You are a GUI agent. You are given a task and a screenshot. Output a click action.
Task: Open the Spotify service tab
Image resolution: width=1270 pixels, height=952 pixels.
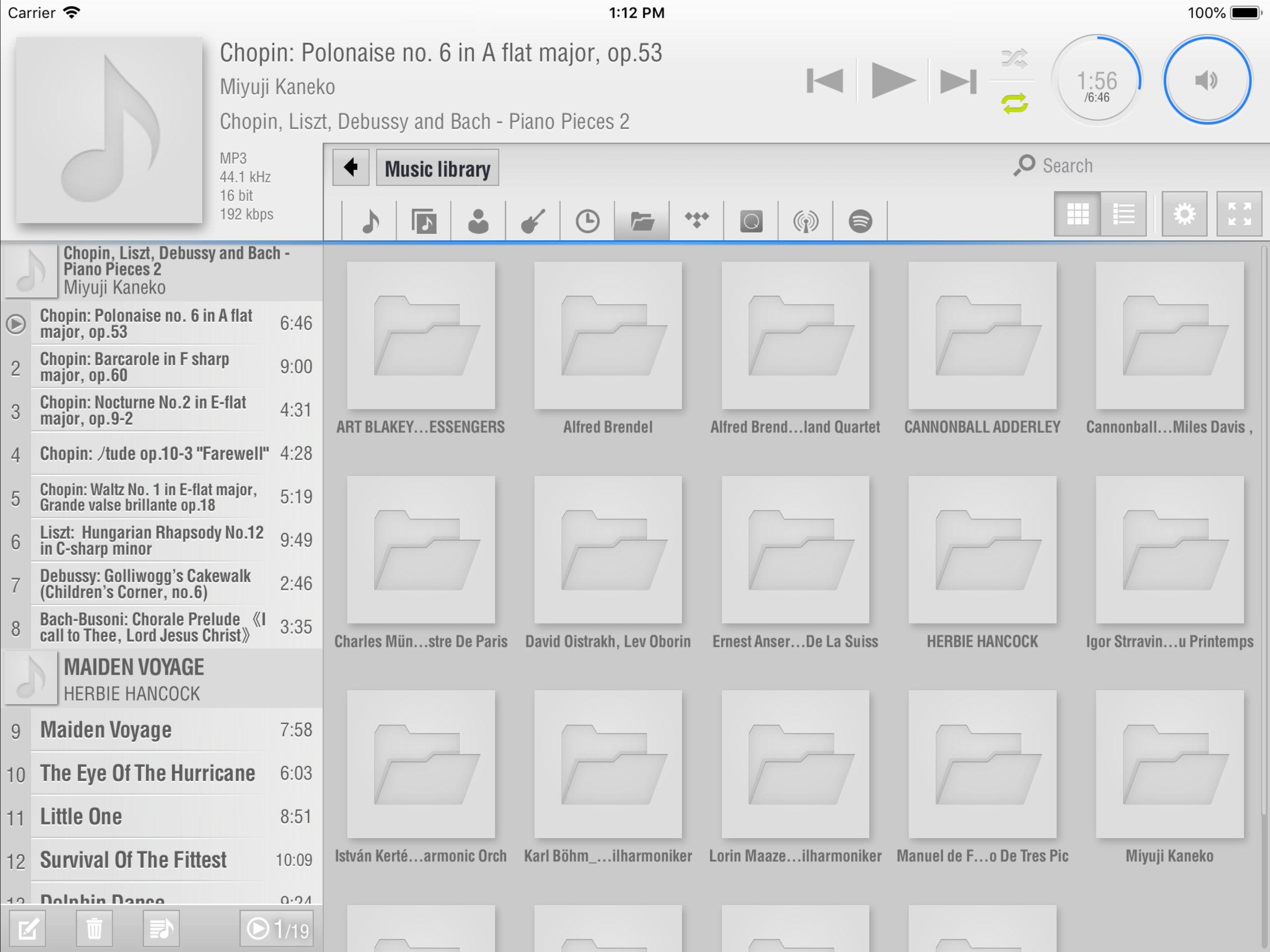click(x=860, y=221)
